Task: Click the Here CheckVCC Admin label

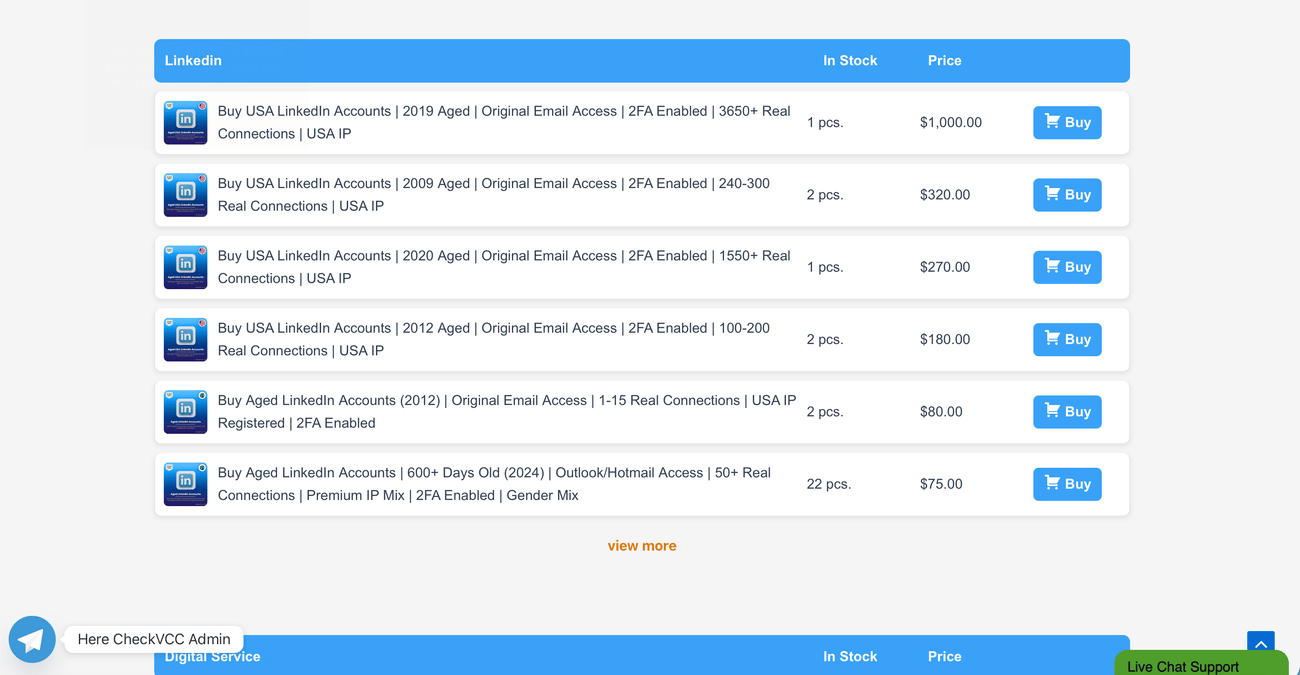Action: point(154,639)
